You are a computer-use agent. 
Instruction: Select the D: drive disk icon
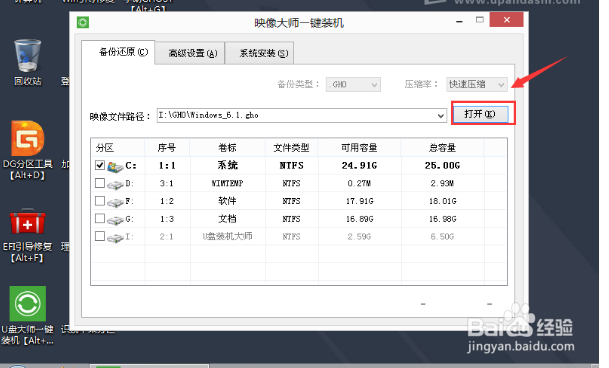[115, 184]
